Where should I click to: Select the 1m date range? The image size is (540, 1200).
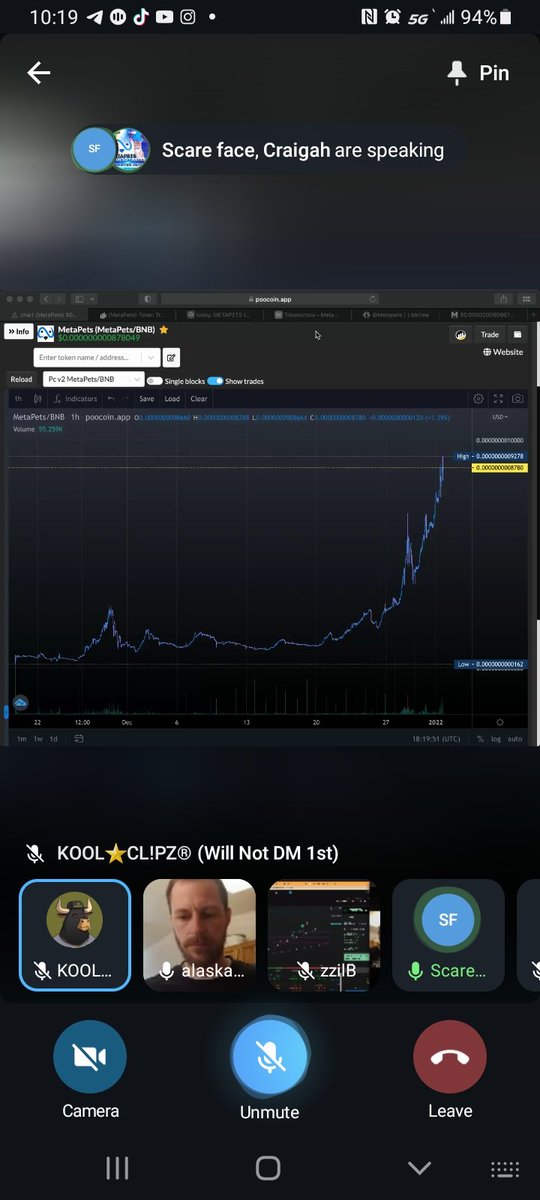(x=21, y=739)
